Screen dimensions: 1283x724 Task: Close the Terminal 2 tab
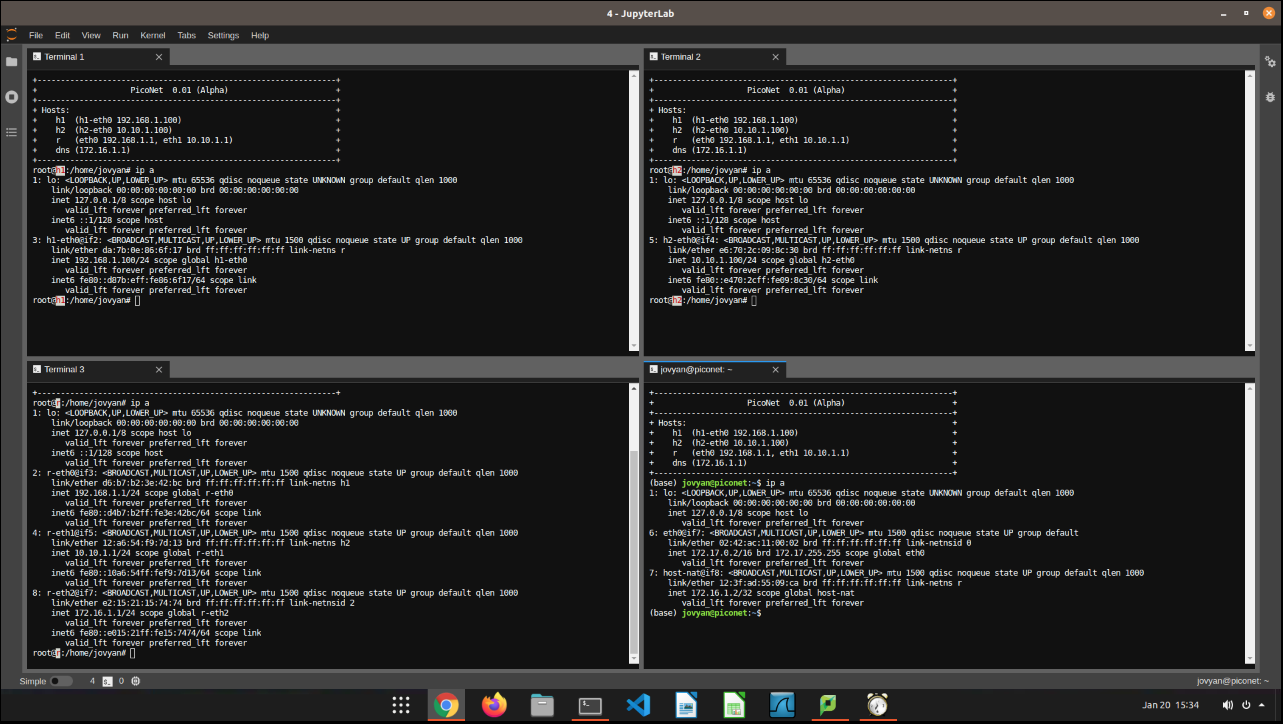[x=775, y=57]
